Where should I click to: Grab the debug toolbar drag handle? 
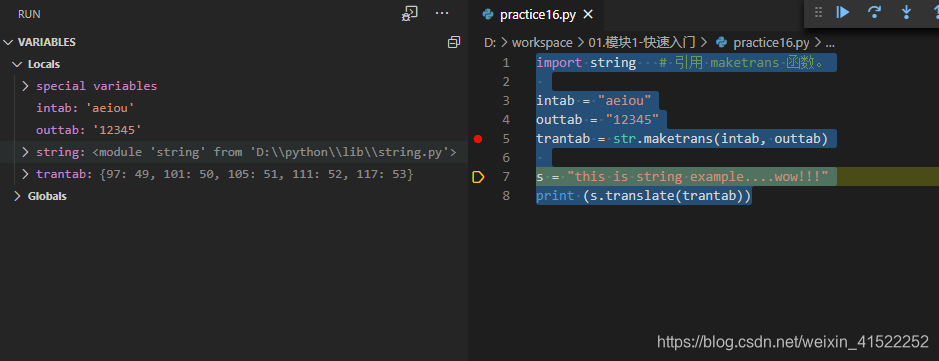[819, 12]
